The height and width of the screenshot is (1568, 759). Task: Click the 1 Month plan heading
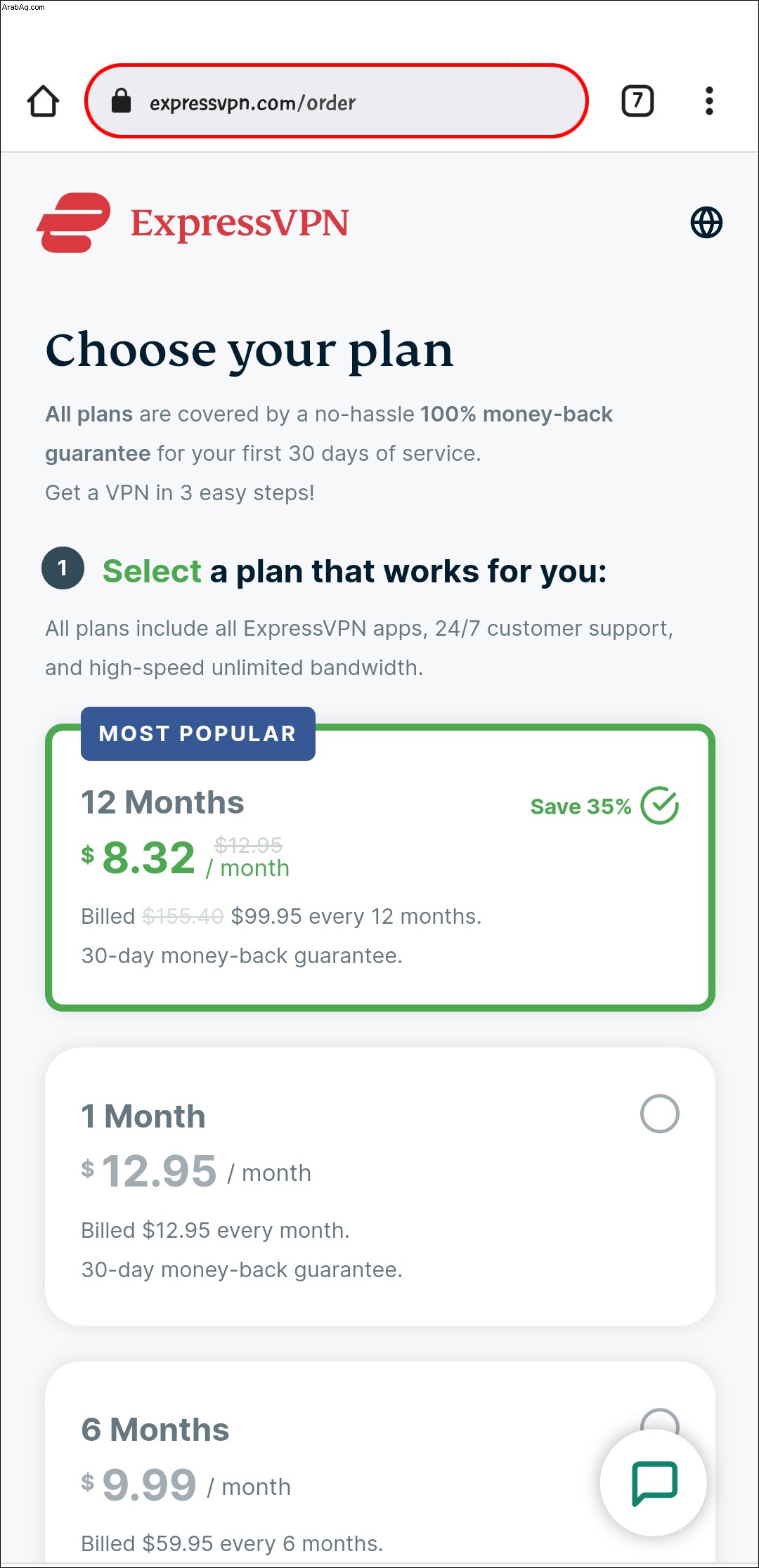(143, 1116)
